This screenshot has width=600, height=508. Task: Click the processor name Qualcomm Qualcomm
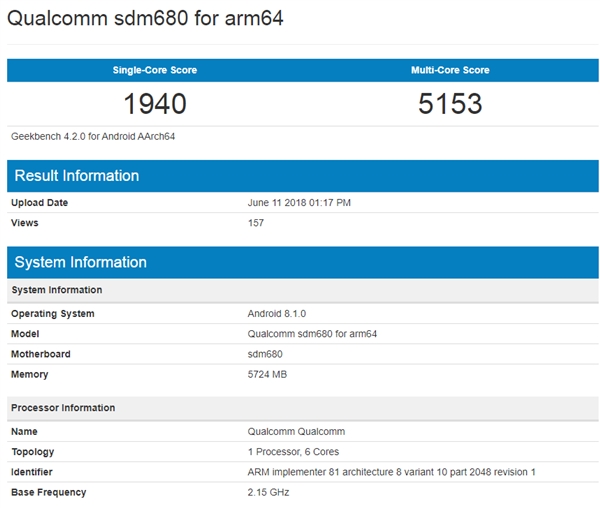click(296, 432)
